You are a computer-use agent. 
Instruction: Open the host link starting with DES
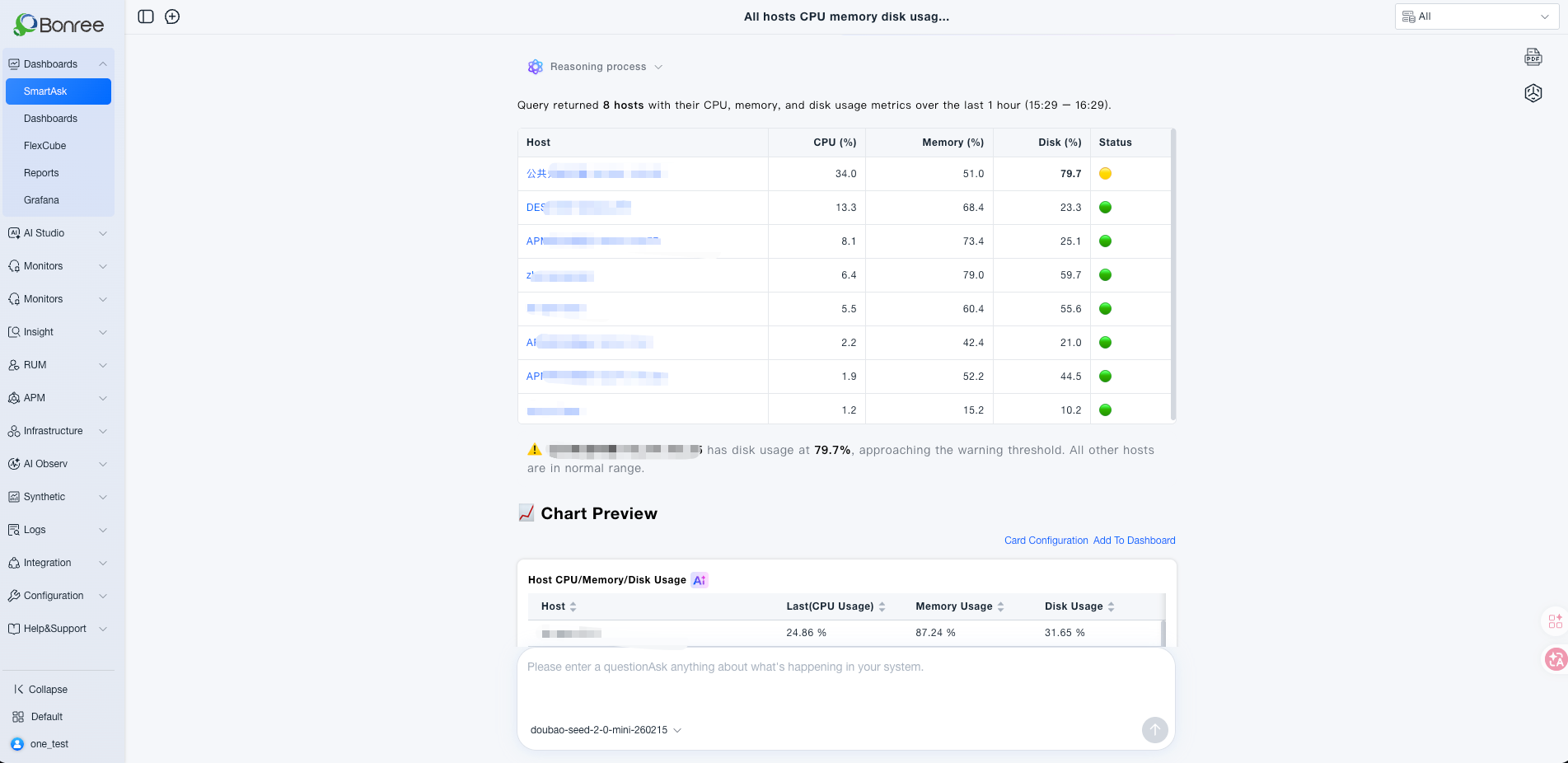coord(578,208)
